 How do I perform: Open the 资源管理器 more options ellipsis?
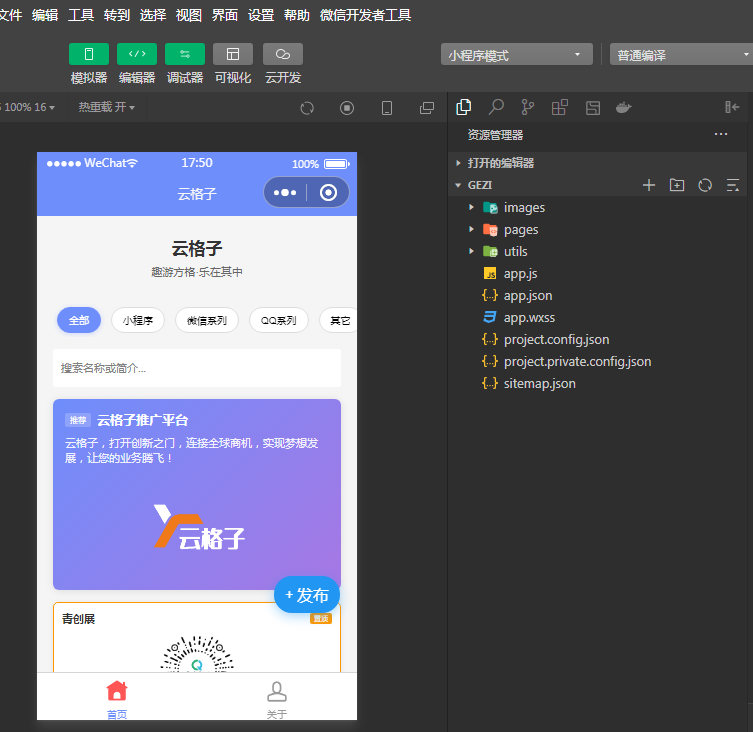[x=721, y=134]
